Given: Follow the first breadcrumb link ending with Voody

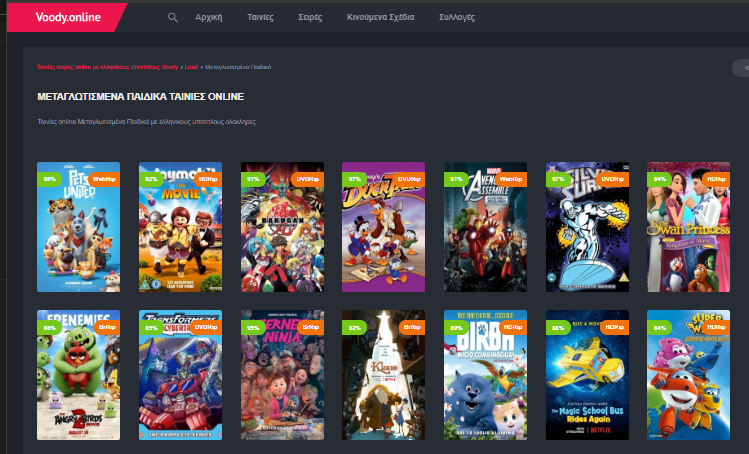Looking at the screenshot, I should point(107,67).
